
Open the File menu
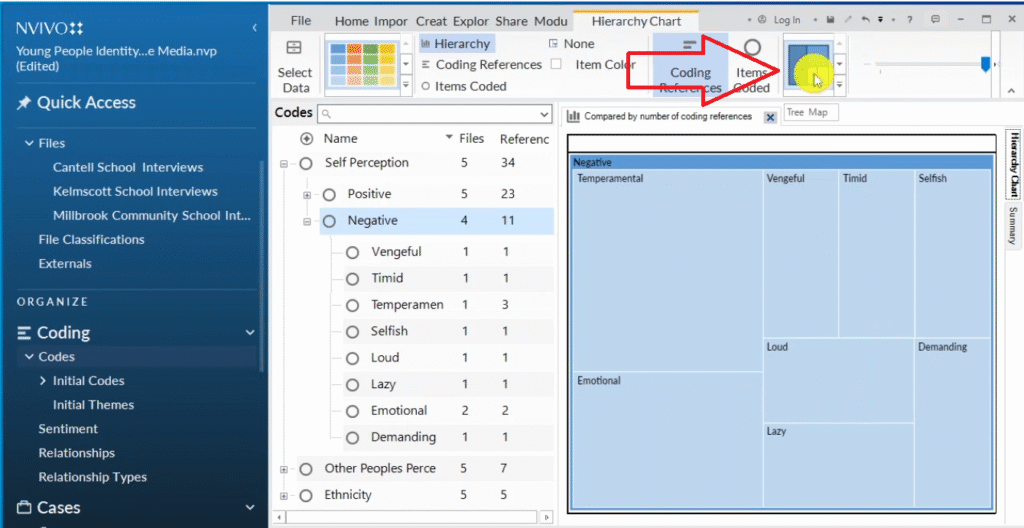301,21
